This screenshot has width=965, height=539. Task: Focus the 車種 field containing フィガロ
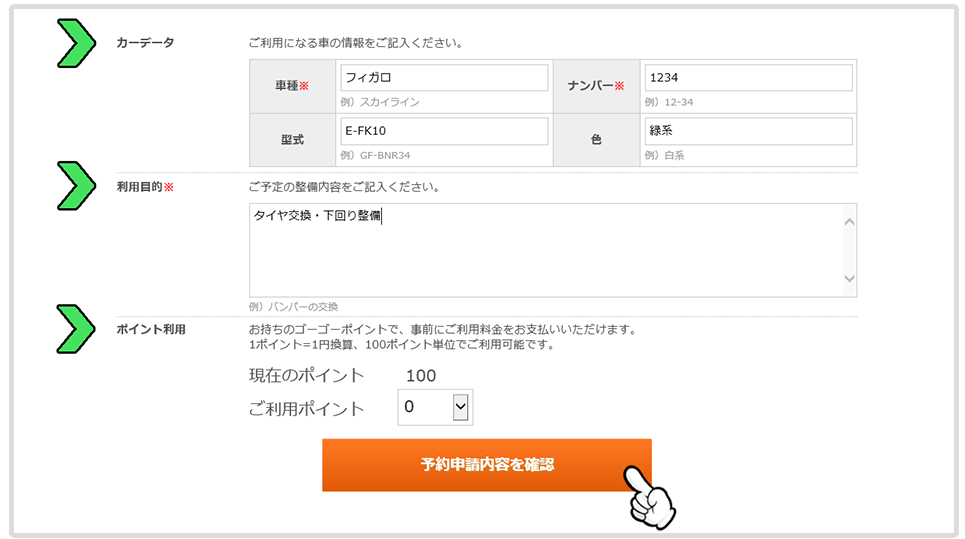pyautogui.click(x=444, y=78)
